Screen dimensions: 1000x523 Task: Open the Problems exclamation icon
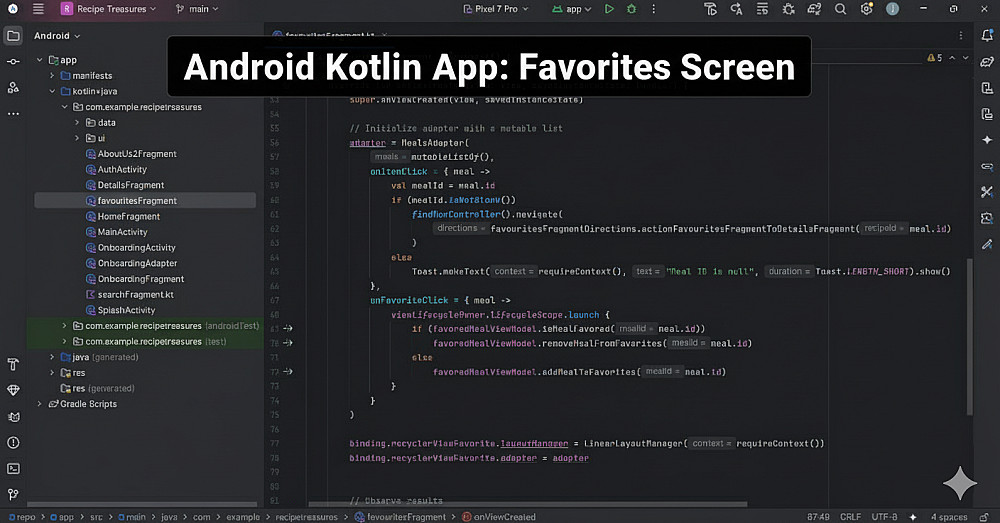pos(13,442)
